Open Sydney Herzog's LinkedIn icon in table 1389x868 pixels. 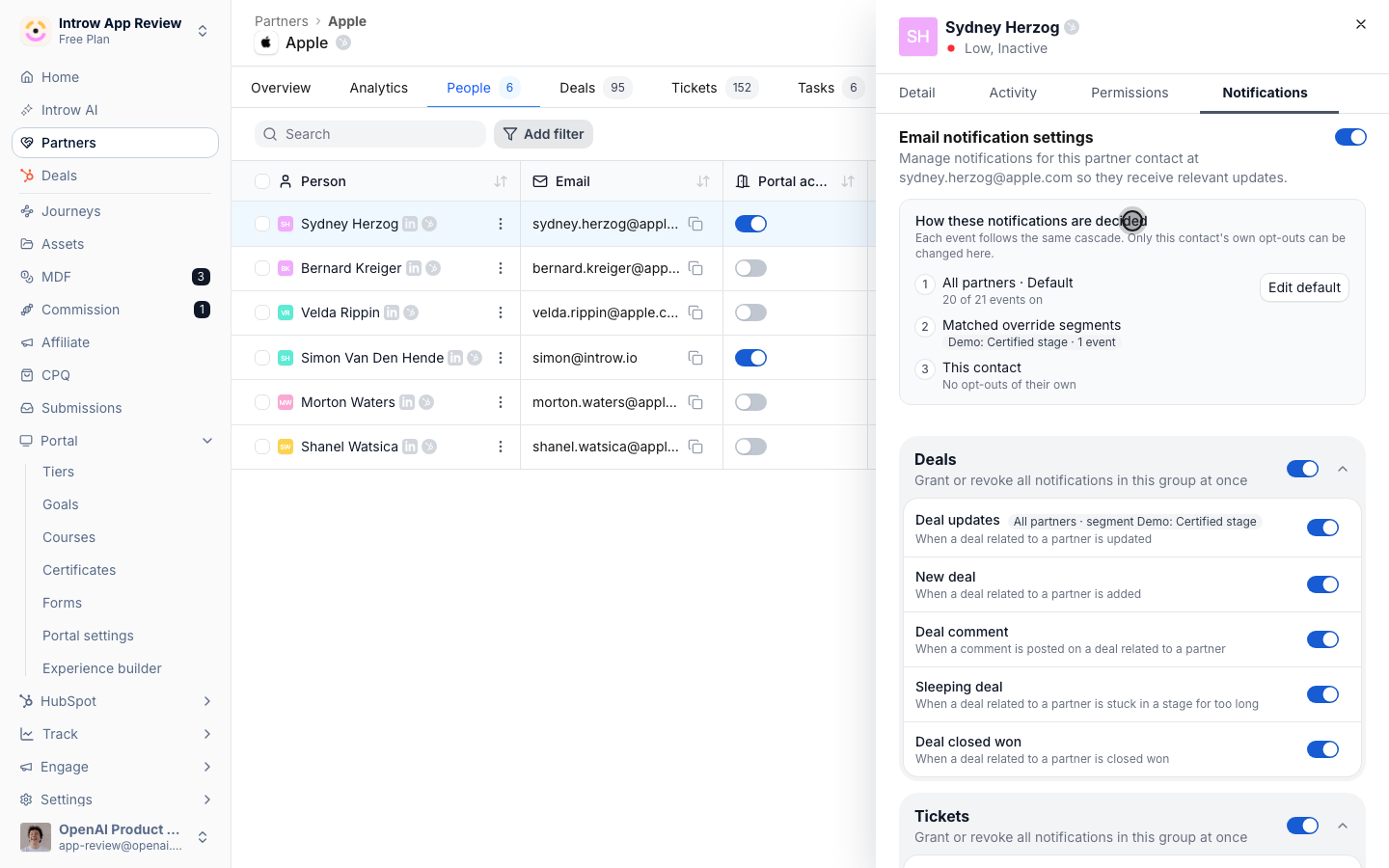(x=410, y=224)
